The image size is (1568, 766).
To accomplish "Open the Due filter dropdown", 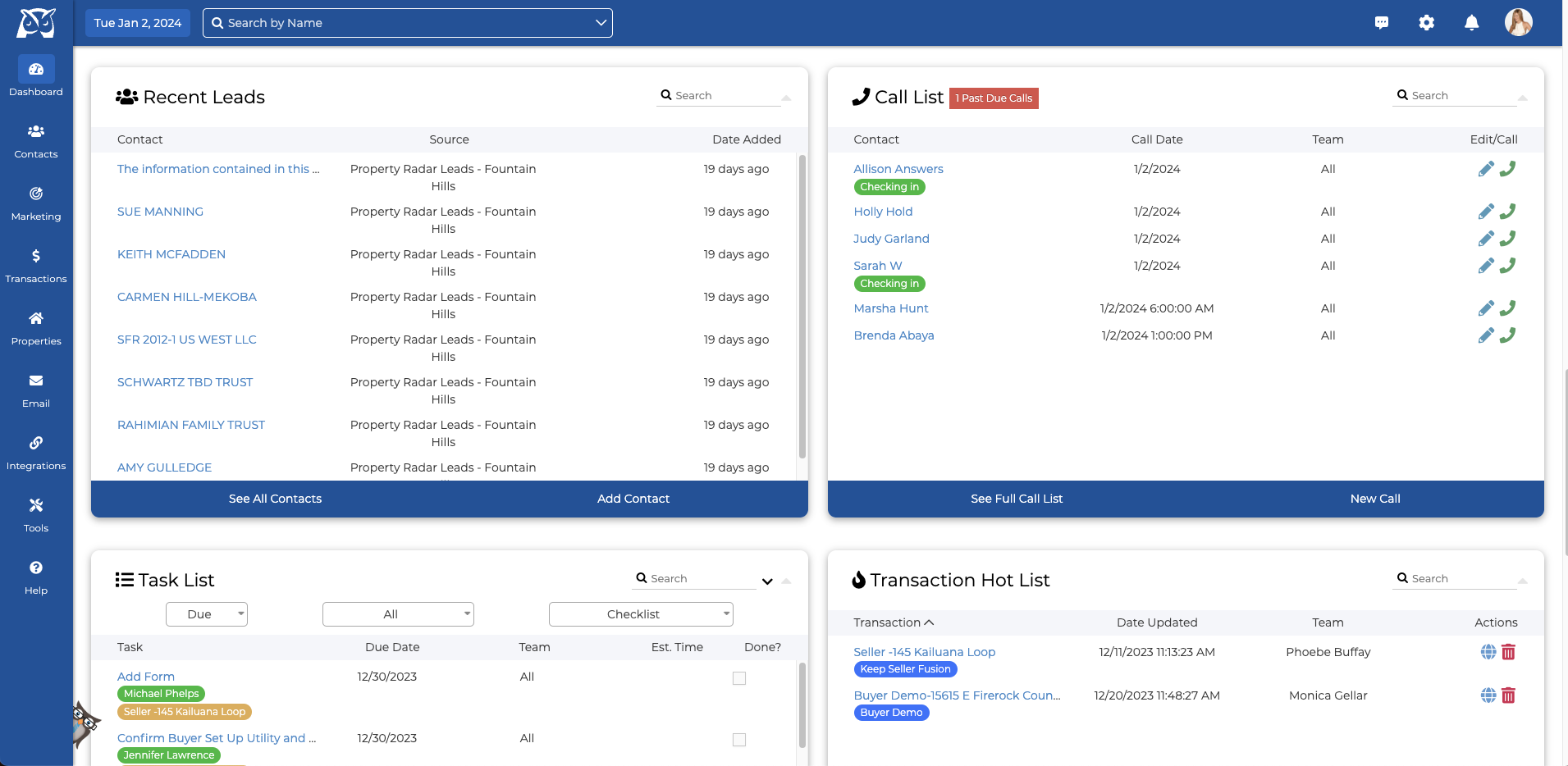I will point(206,613).
